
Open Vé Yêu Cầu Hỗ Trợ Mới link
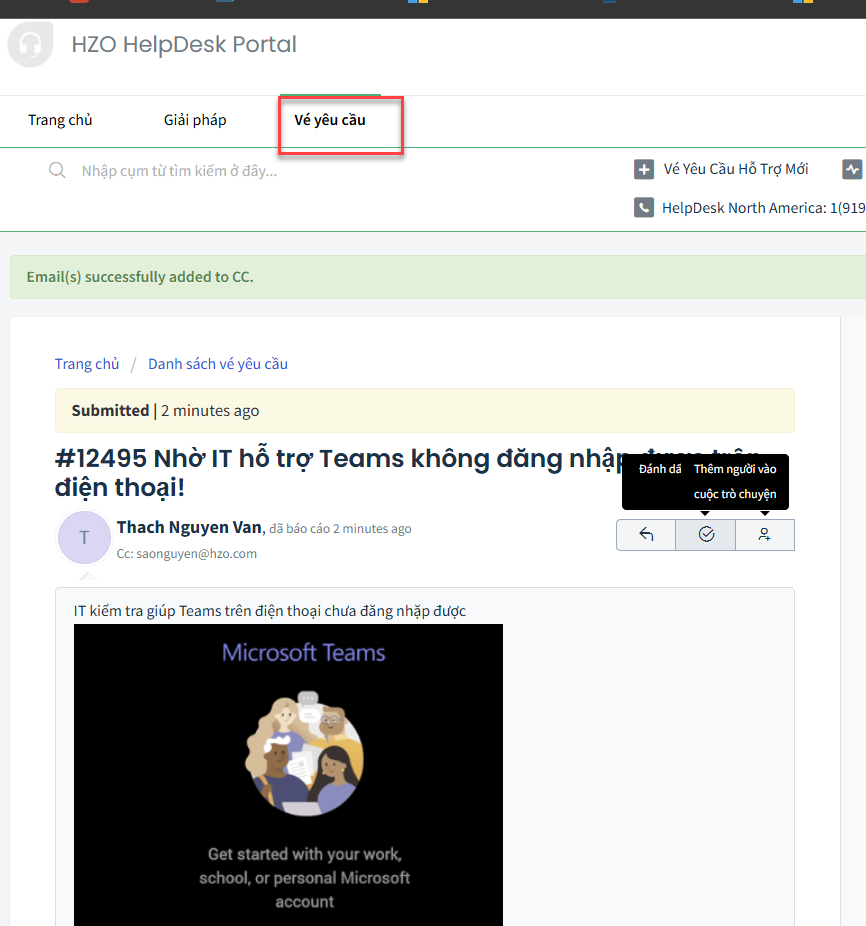coord(735,169)
